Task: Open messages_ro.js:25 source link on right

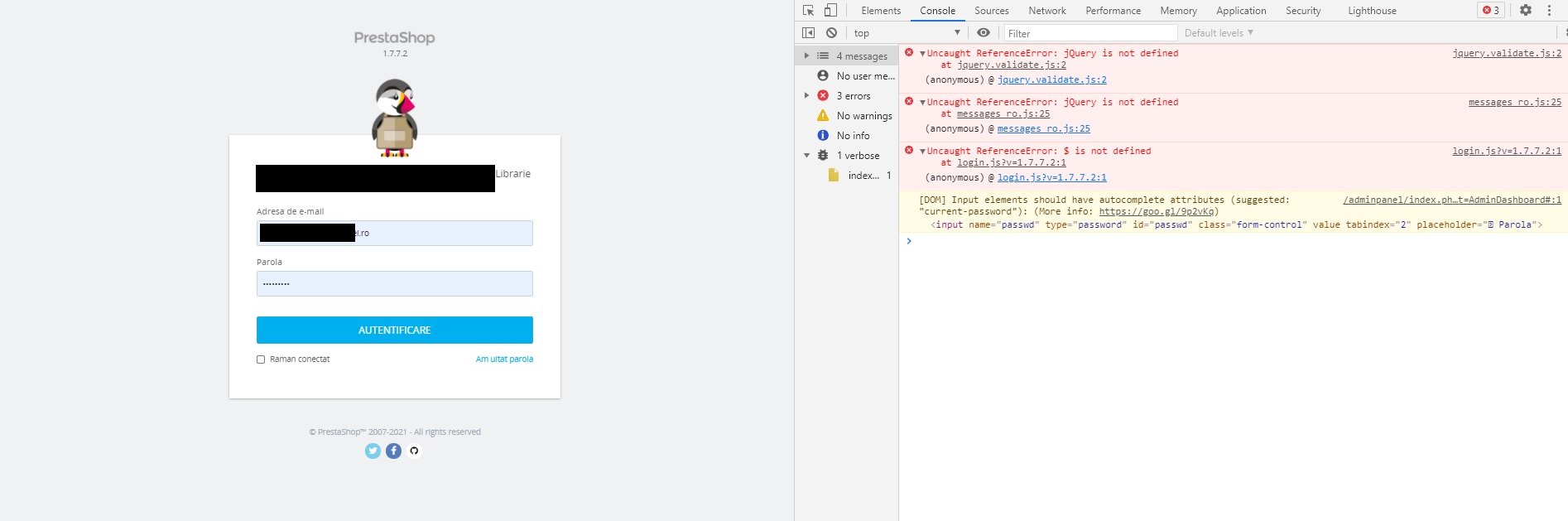Action: pyautogui.click(x=1515, y=102)
